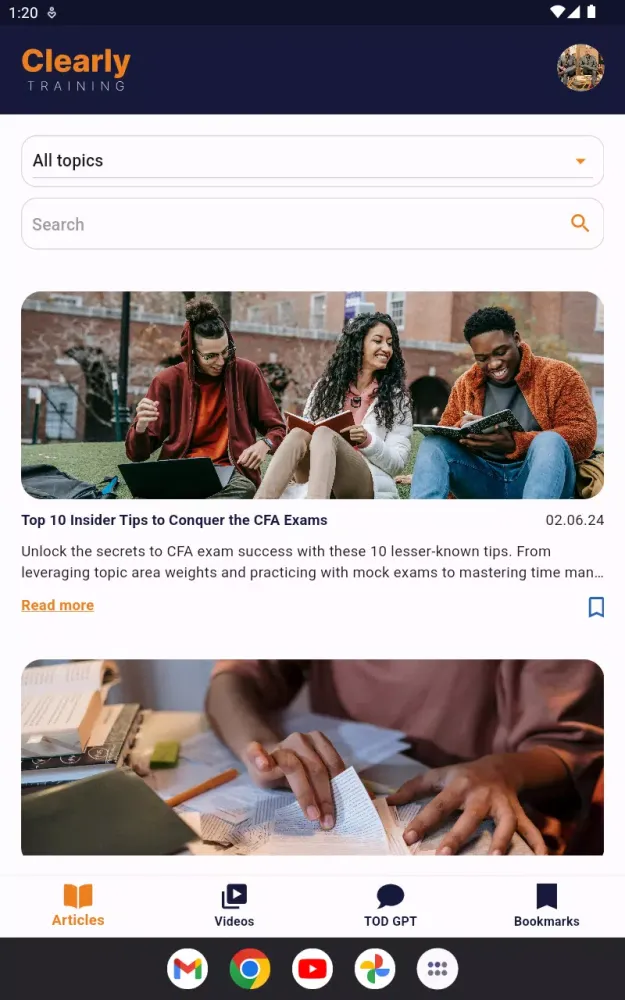Open the app drawer grid icon
625x1000 pixels.
pos(438,969)
